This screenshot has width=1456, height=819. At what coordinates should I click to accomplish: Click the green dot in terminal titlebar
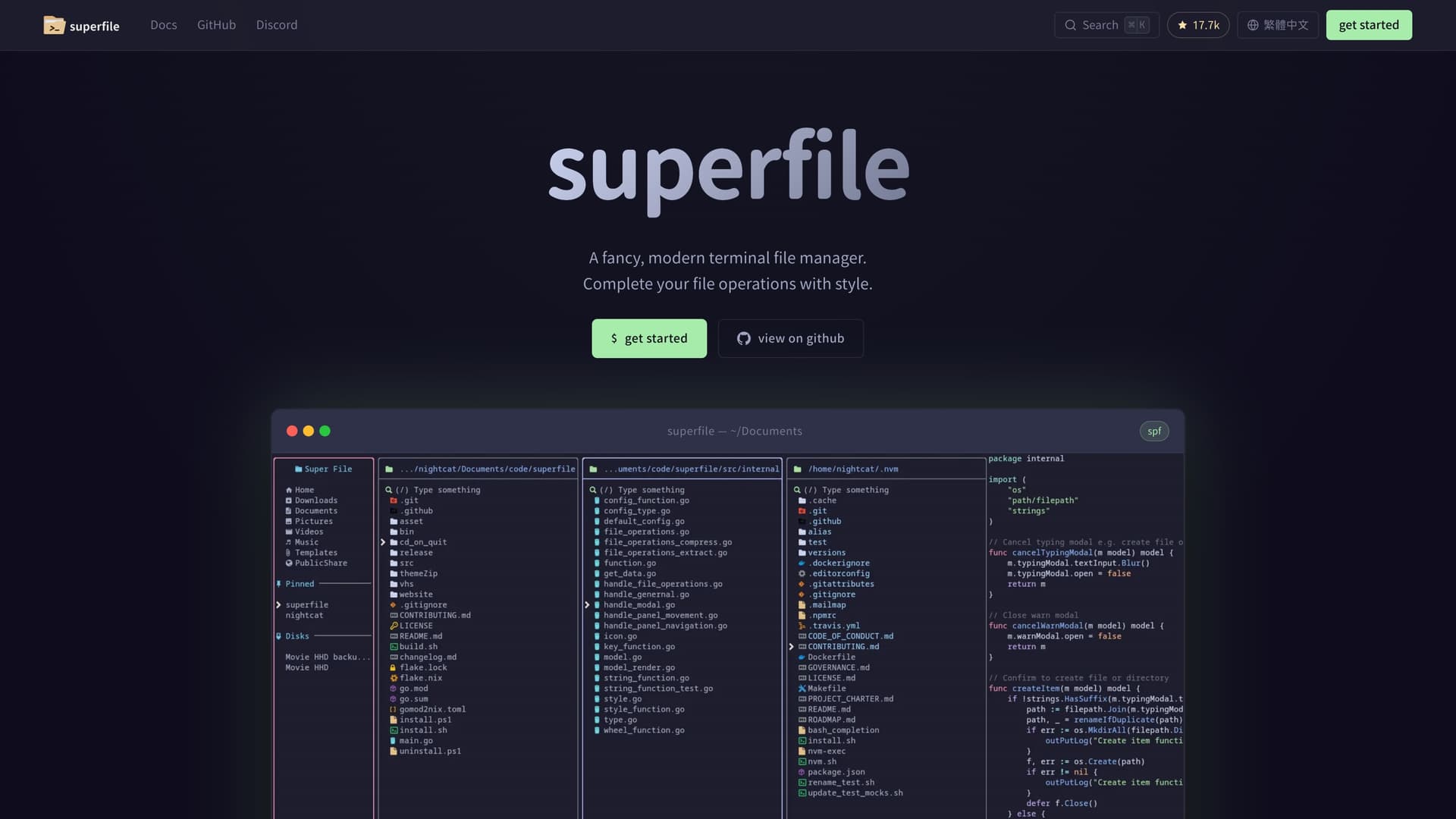click(325, 431)
